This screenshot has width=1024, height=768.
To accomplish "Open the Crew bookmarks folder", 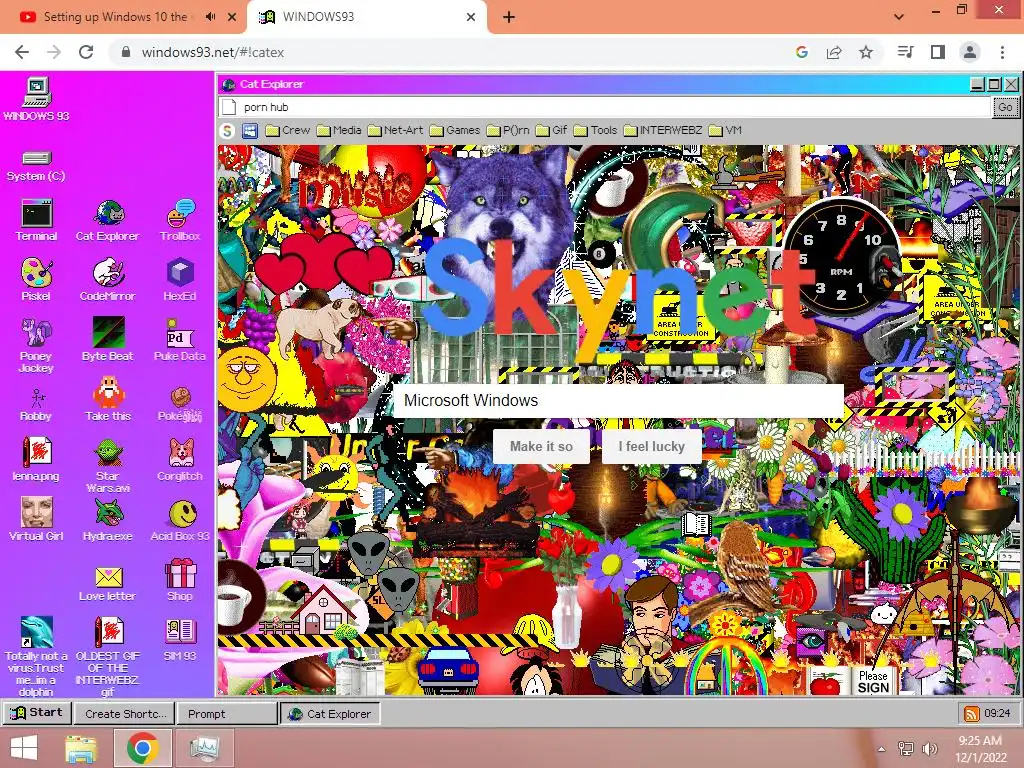I will 288,131.
